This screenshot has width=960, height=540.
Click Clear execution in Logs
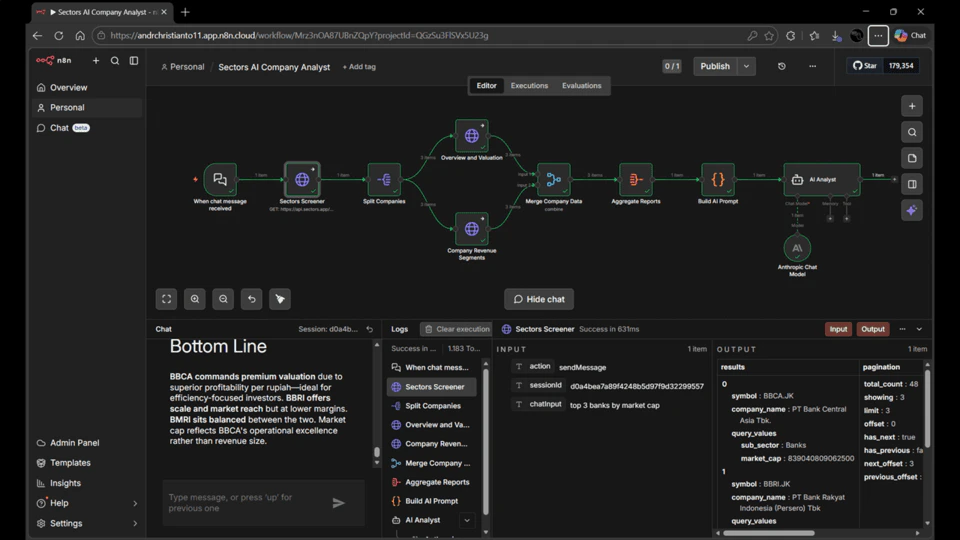457,329
